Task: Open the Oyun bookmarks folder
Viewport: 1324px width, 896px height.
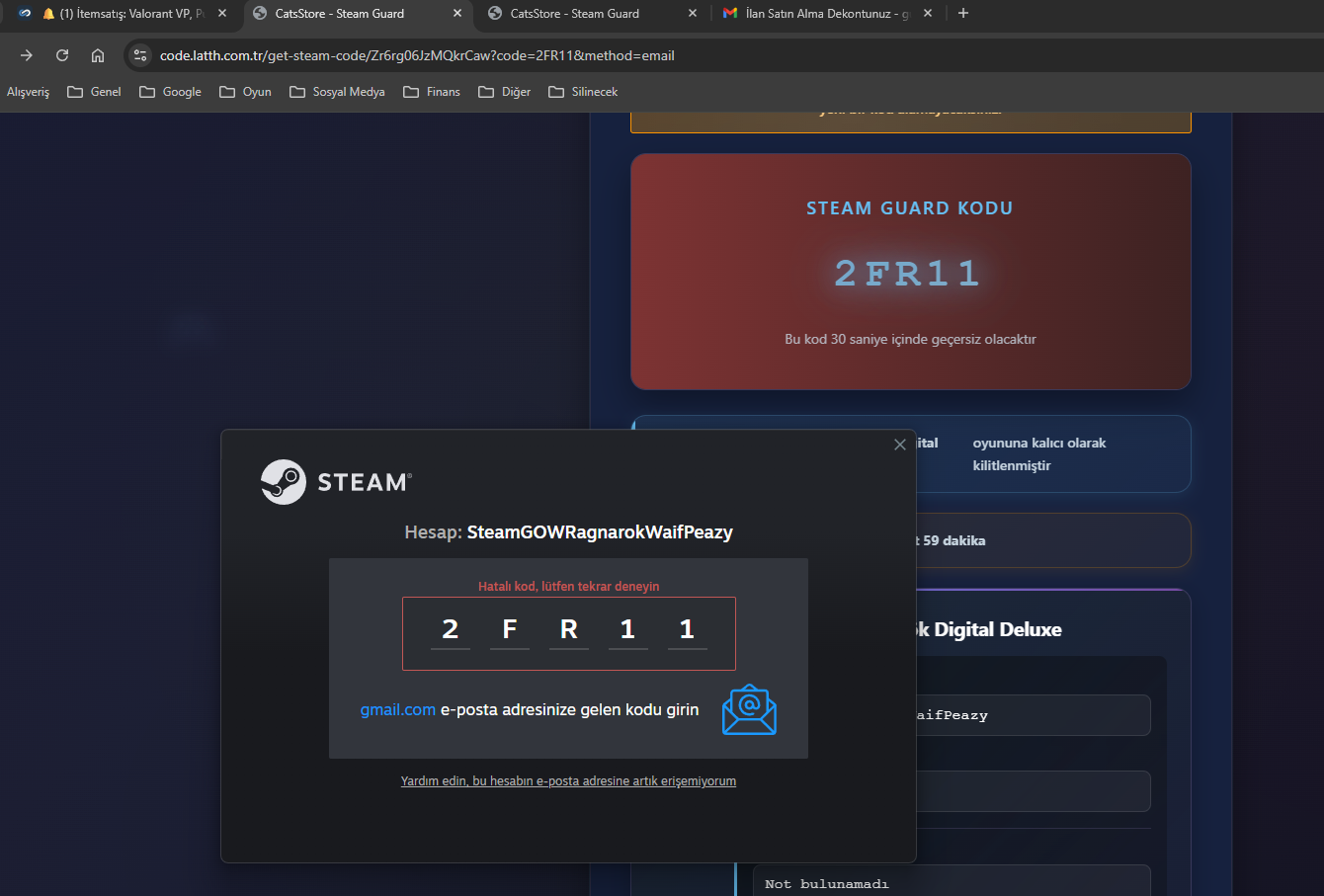Action: [245, 92]
